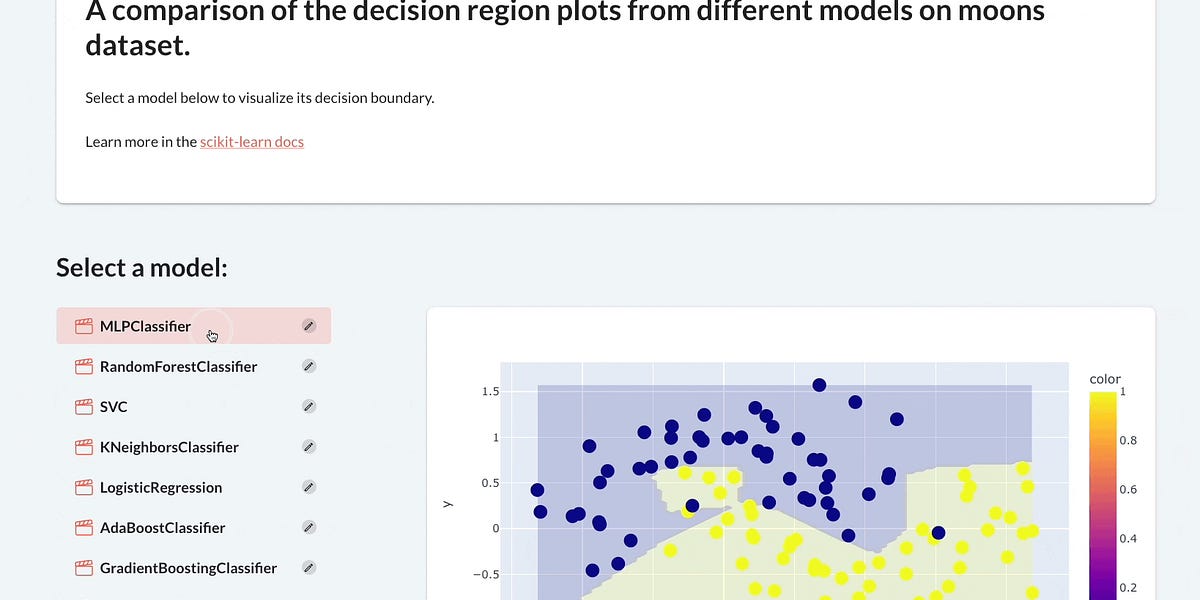Click the 'Select a model:' heading label
The height and width of the screenshot is (600, 1200).
(x=141, y=267)
